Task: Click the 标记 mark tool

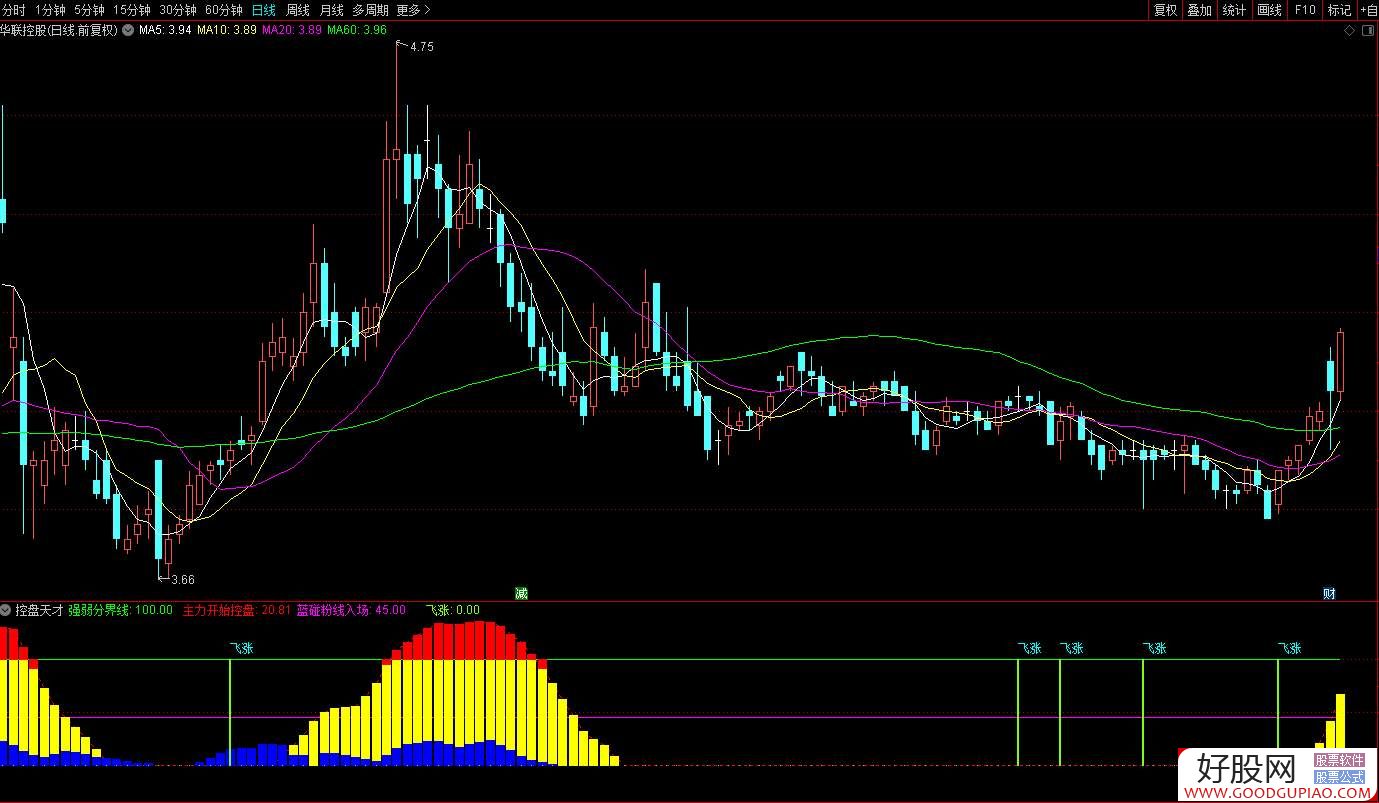Action: pyautogui.click(x=1339, y=10)
